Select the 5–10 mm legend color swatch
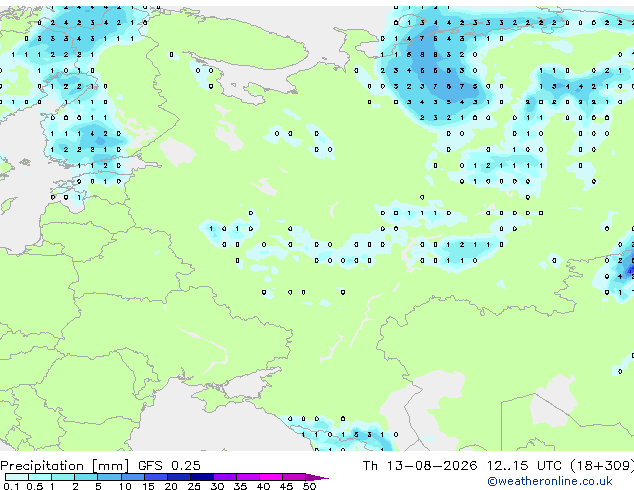634x490 pixels. tap(109, 477)
